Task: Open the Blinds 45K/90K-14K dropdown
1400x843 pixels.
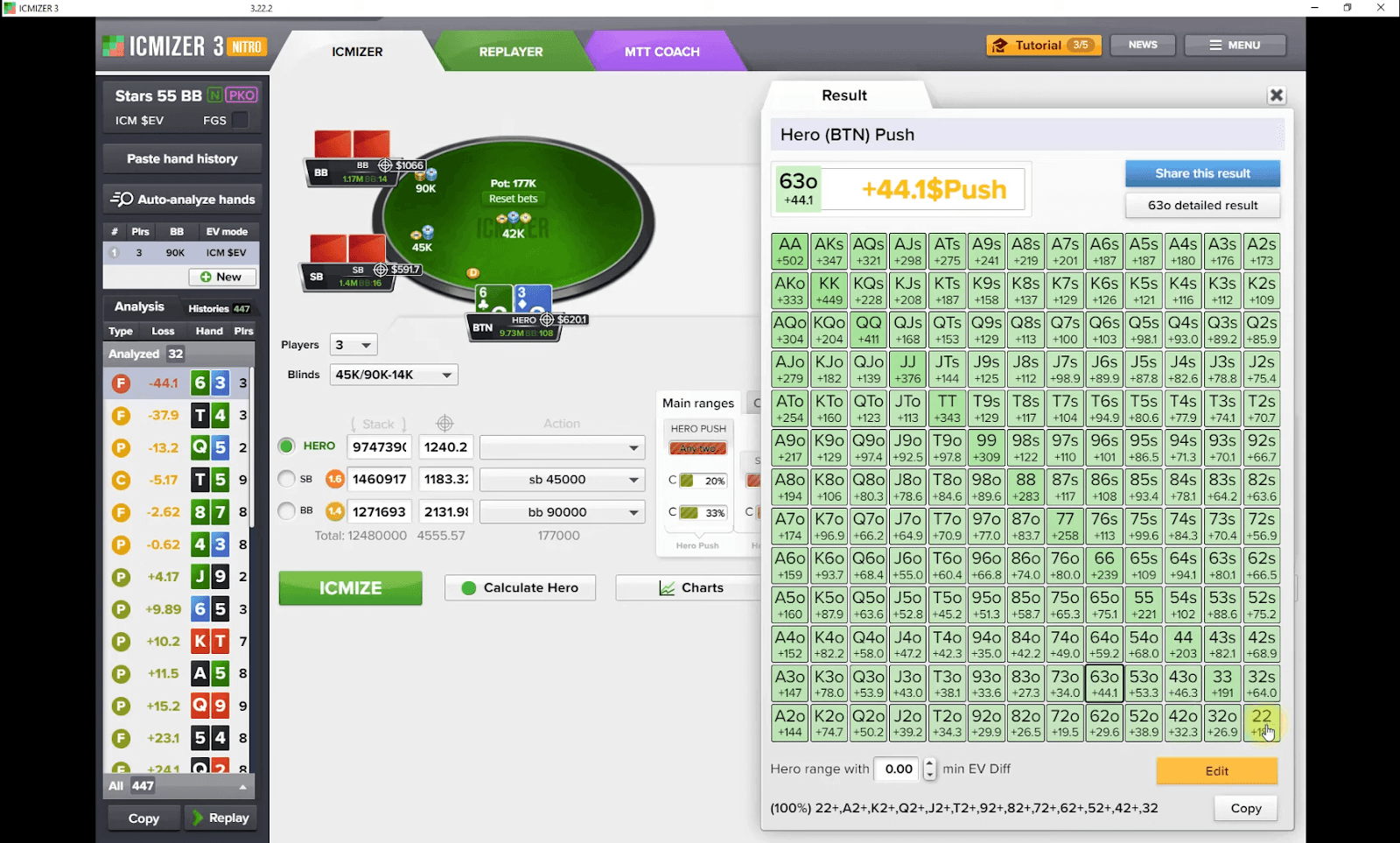Action: [394, 375]
